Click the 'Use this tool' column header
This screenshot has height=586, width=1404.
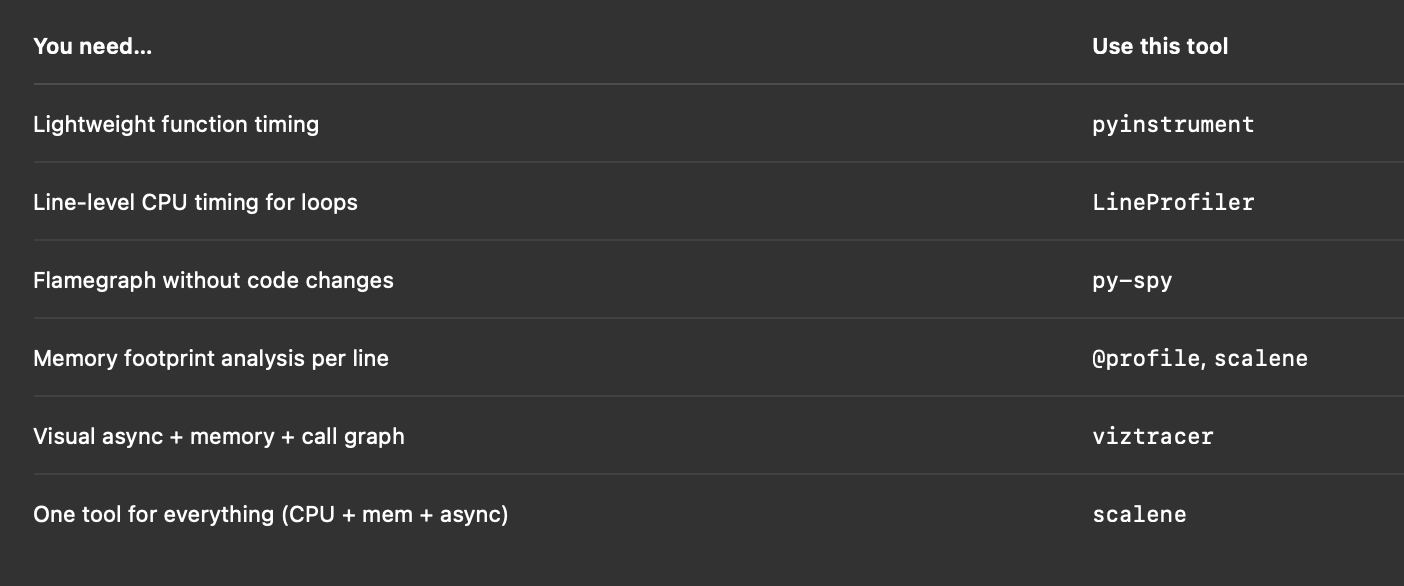1160,46
